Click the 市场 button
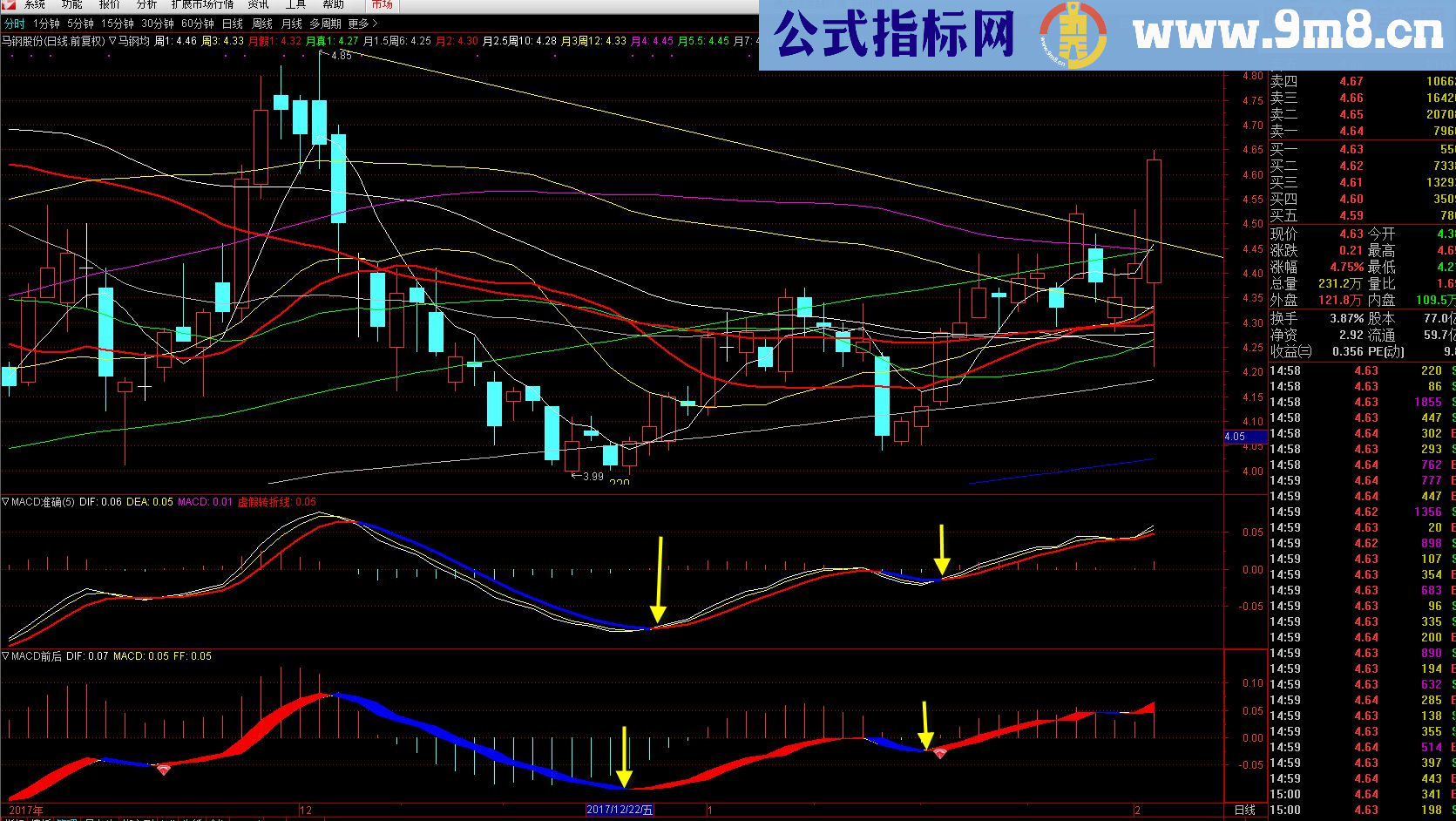This screenshot has height=821, width=1456. coord(382,5)
